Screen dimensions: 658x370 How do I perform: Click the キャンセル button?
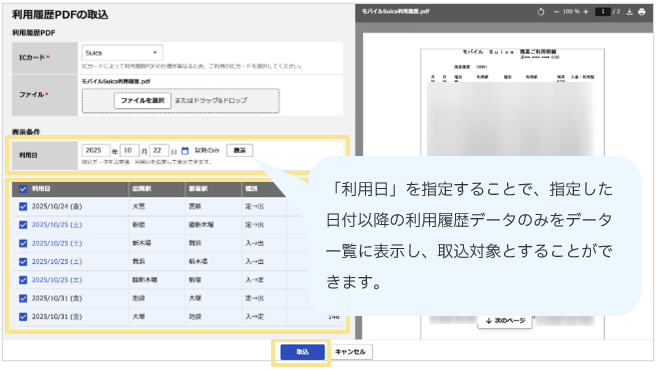(350, 352)
